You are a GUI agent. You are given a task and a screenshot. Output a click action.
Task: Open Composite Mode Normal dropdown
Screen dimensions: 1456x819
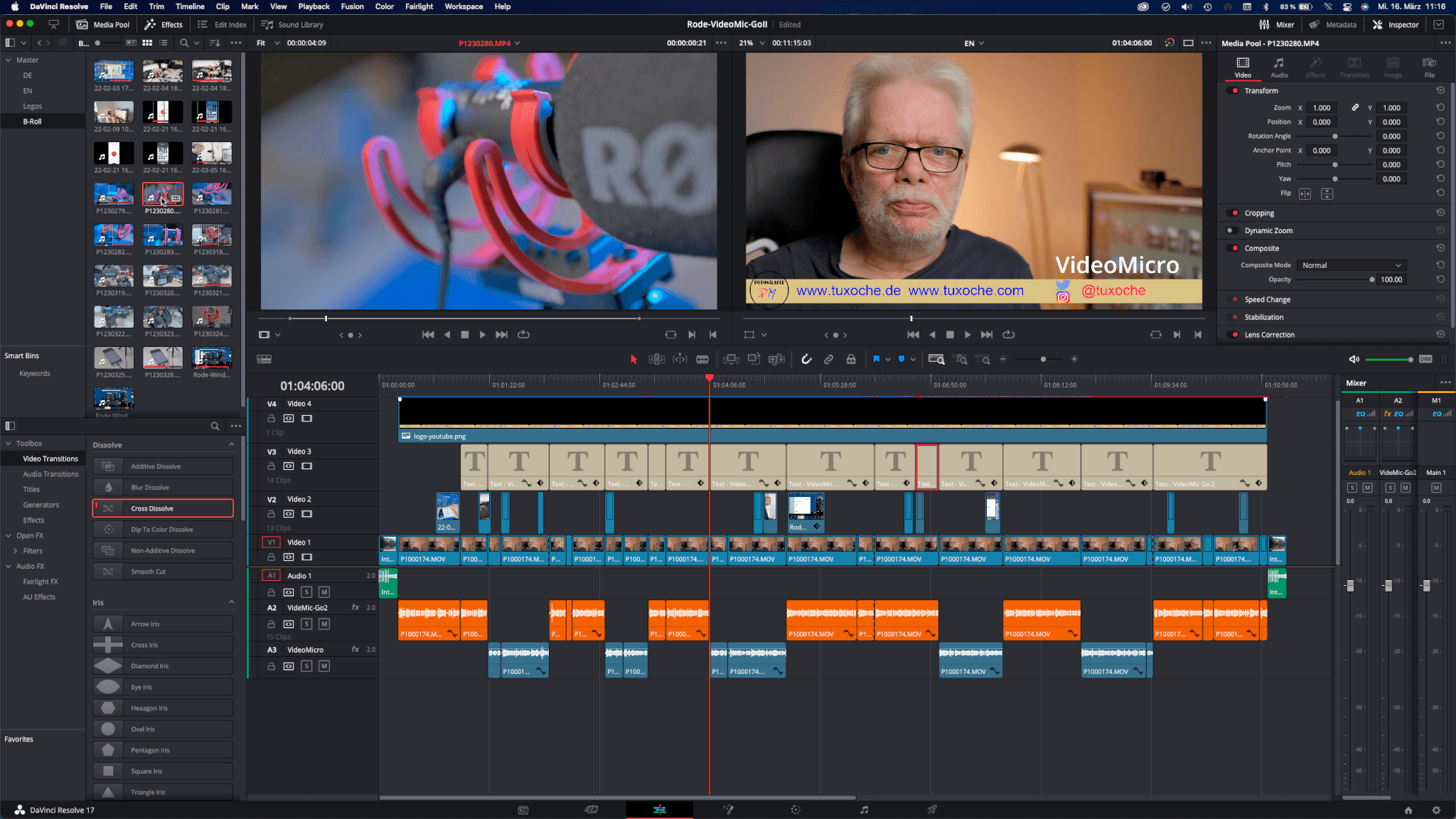tap(1351, 265)
